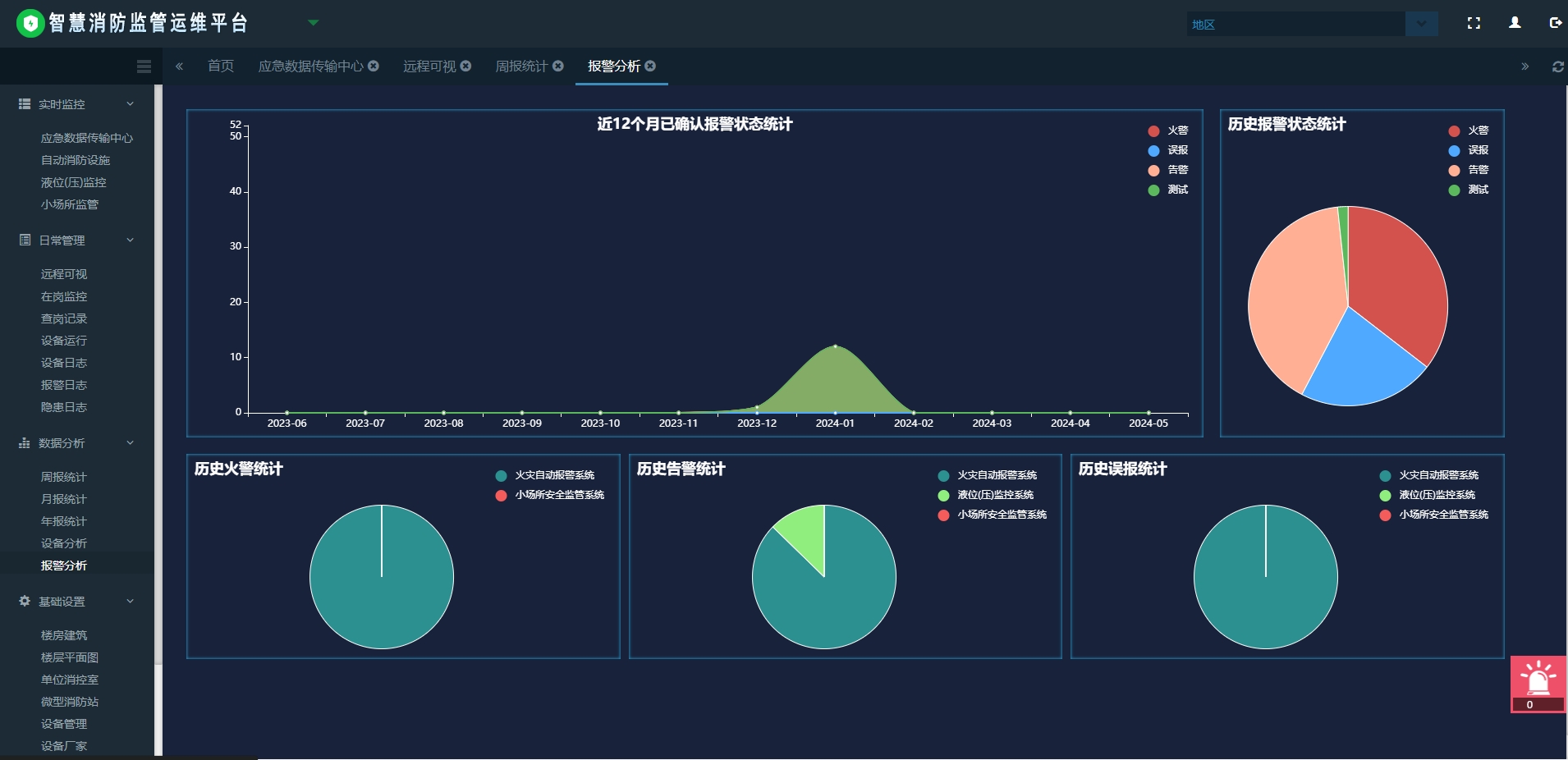Toggle 火警 in 历史报警状态统计 legend

point(1469,130)
